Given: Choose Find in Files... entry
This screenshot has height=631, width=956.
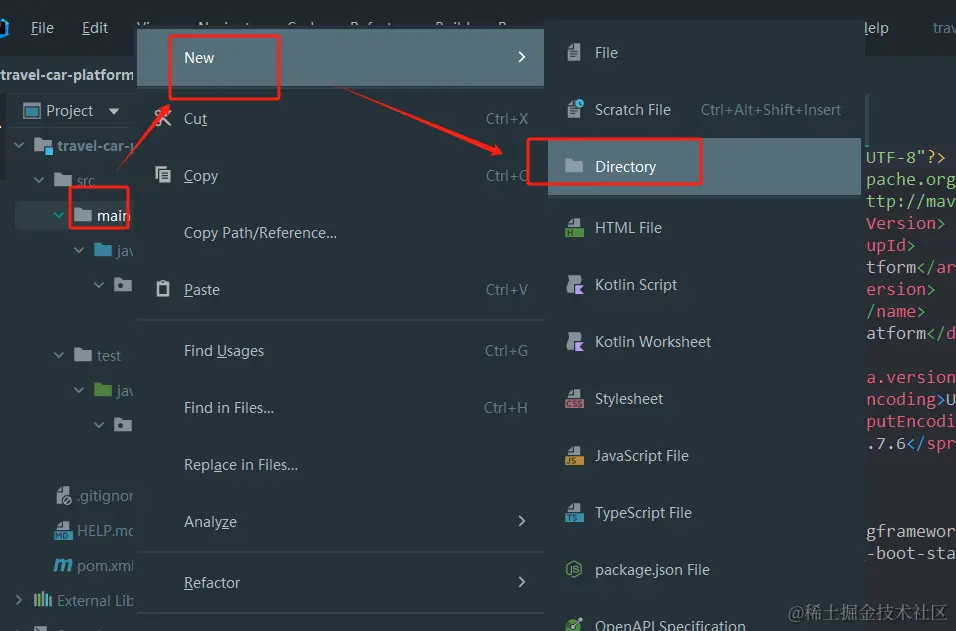Looking at the screenshot, I should pyautogui.click(x=340, y=407).
